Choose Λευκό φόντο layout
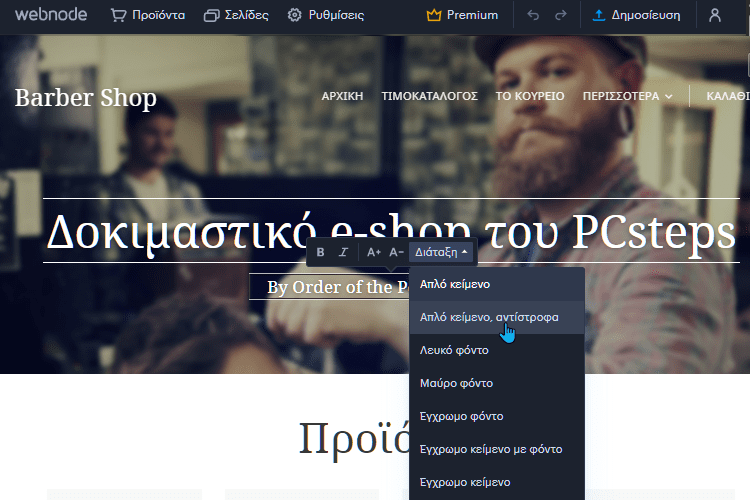 click(x=497, y=350)
